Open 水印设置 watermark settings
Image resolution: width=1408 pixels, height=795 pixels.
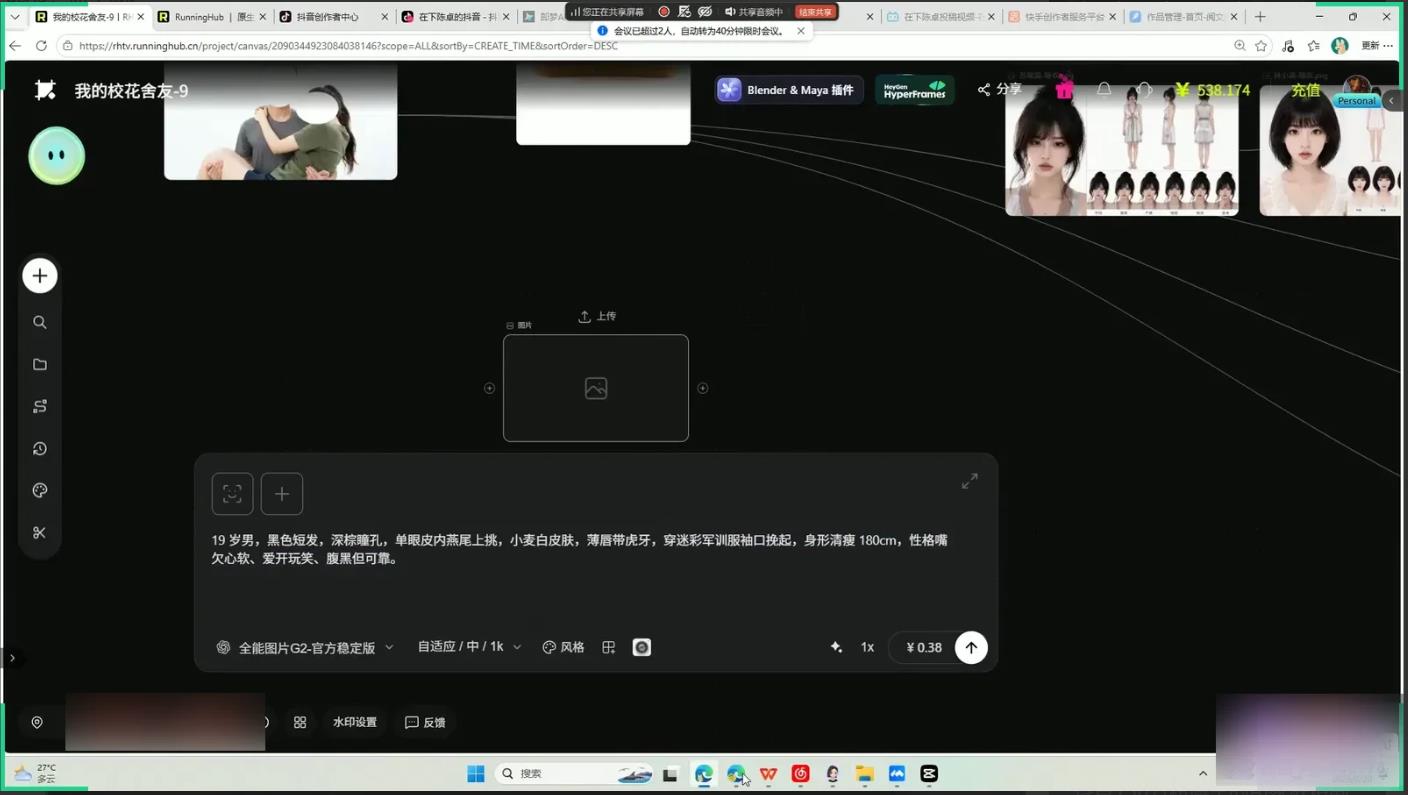pyautogui.click(x=355, y=722)
